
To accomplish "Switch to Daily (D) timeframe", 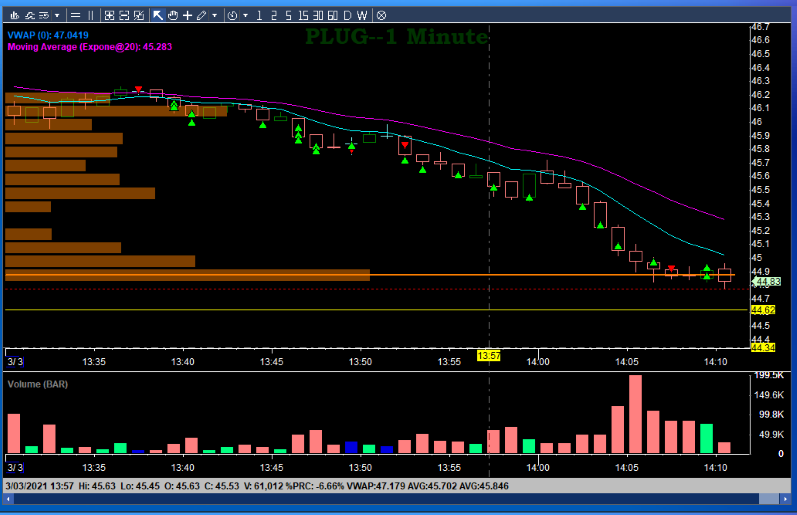I will click(x=347, y=15).
